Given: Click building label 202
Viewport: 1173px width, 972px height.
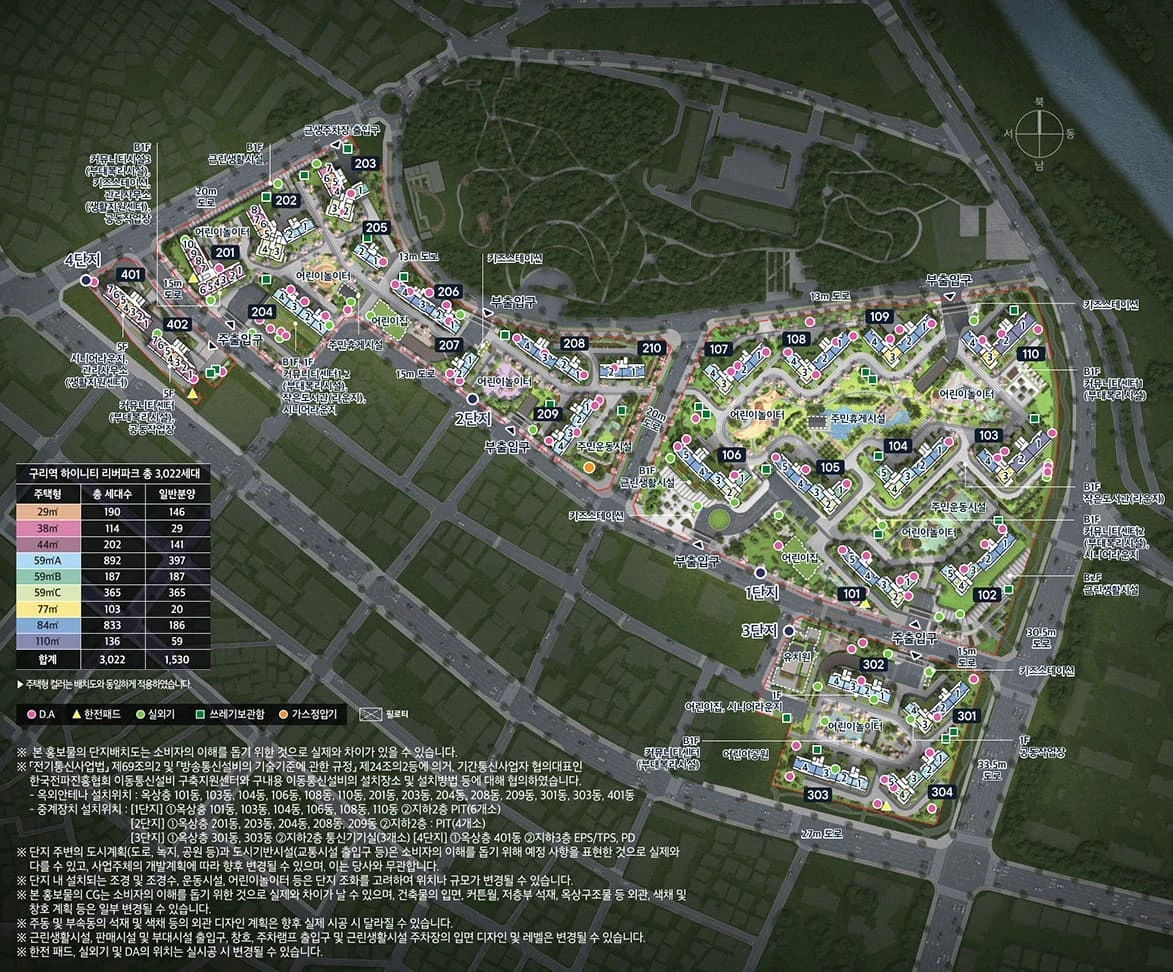Looking at the screenshot, I should (286, 201).
